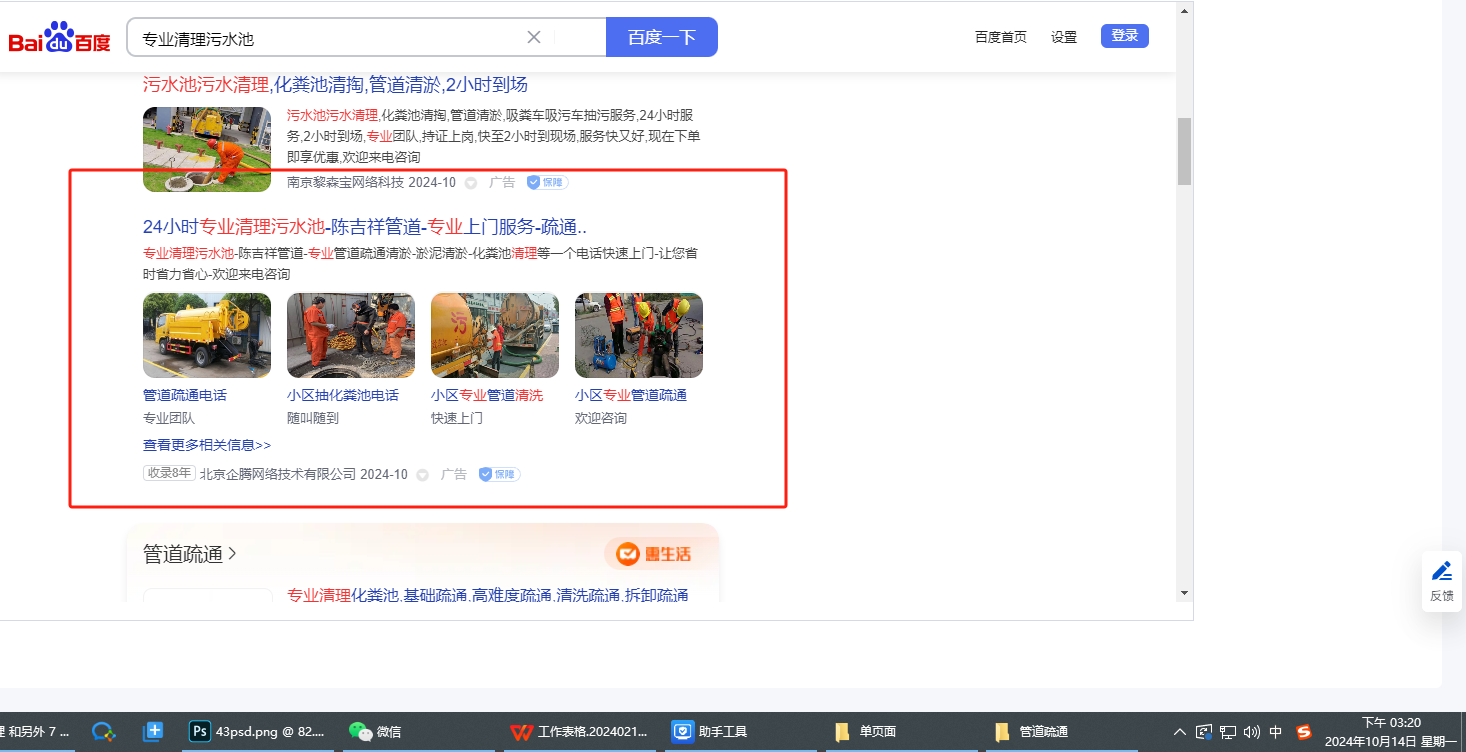Click the thumbnail above 小区专业管道疏通
The height and width of the screenshot is (752, 1466).
[639, 335]
